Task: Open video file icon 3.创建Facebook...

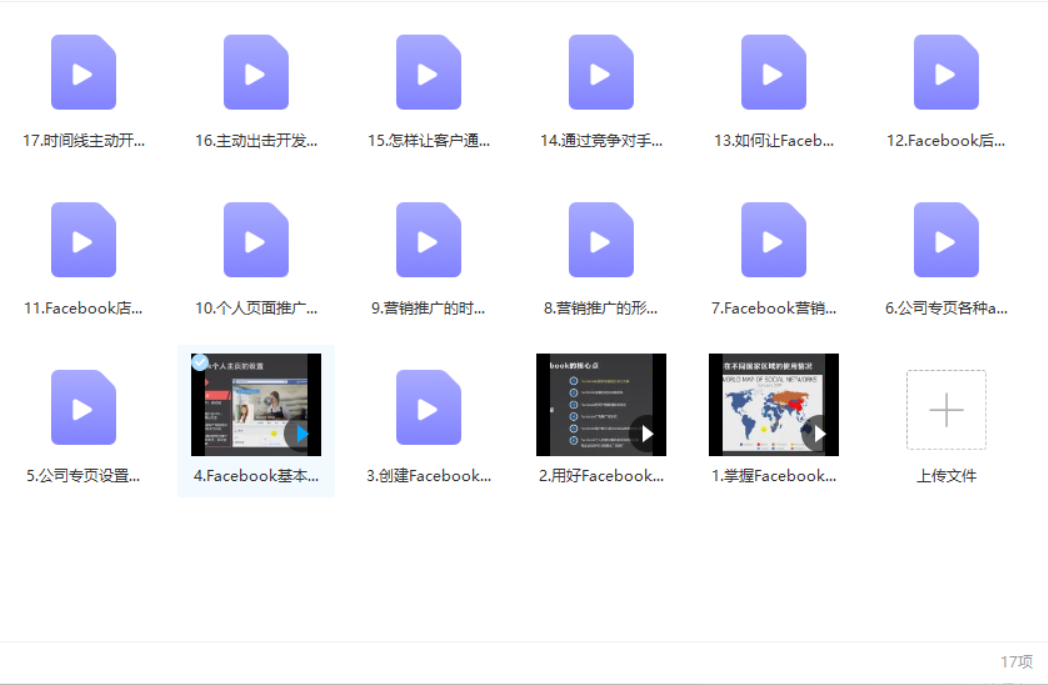Action: (428, 408)
